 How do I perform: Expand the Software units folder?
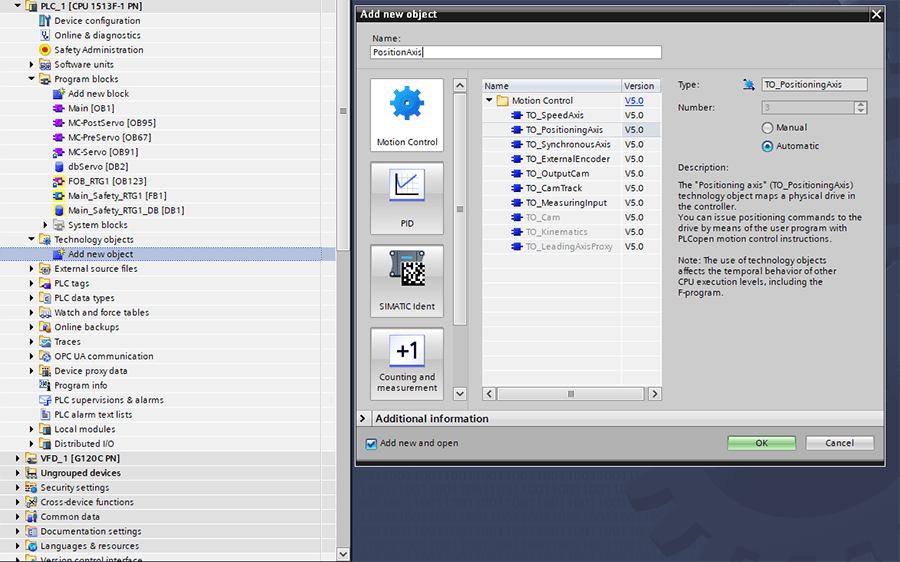click(32, 64)
